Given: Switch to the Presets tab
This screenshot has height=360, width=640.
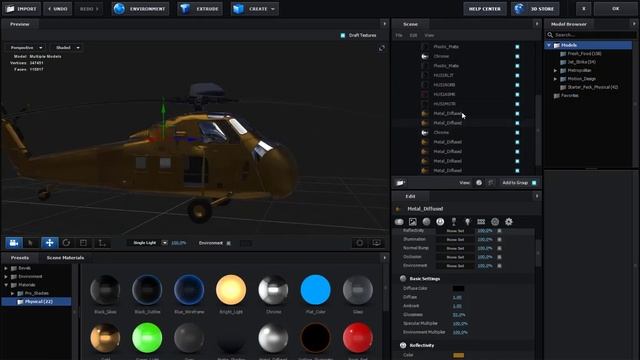Looking at the screenshot, I should [20, 258].
